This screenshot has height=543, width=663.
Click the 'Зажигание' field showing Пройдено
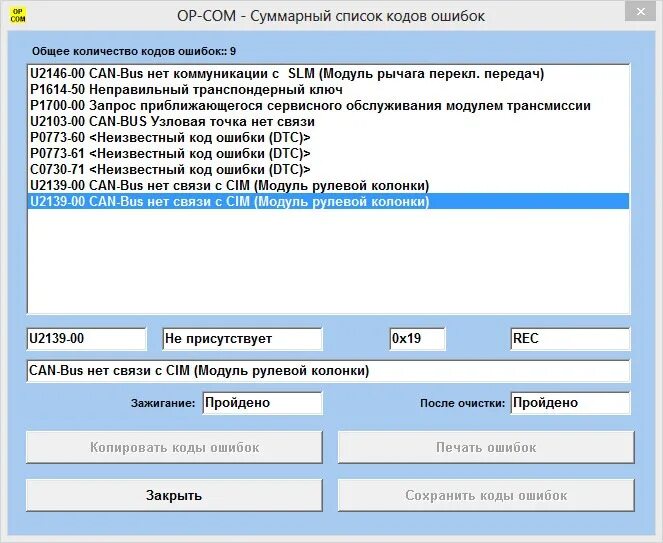point(262,403)
